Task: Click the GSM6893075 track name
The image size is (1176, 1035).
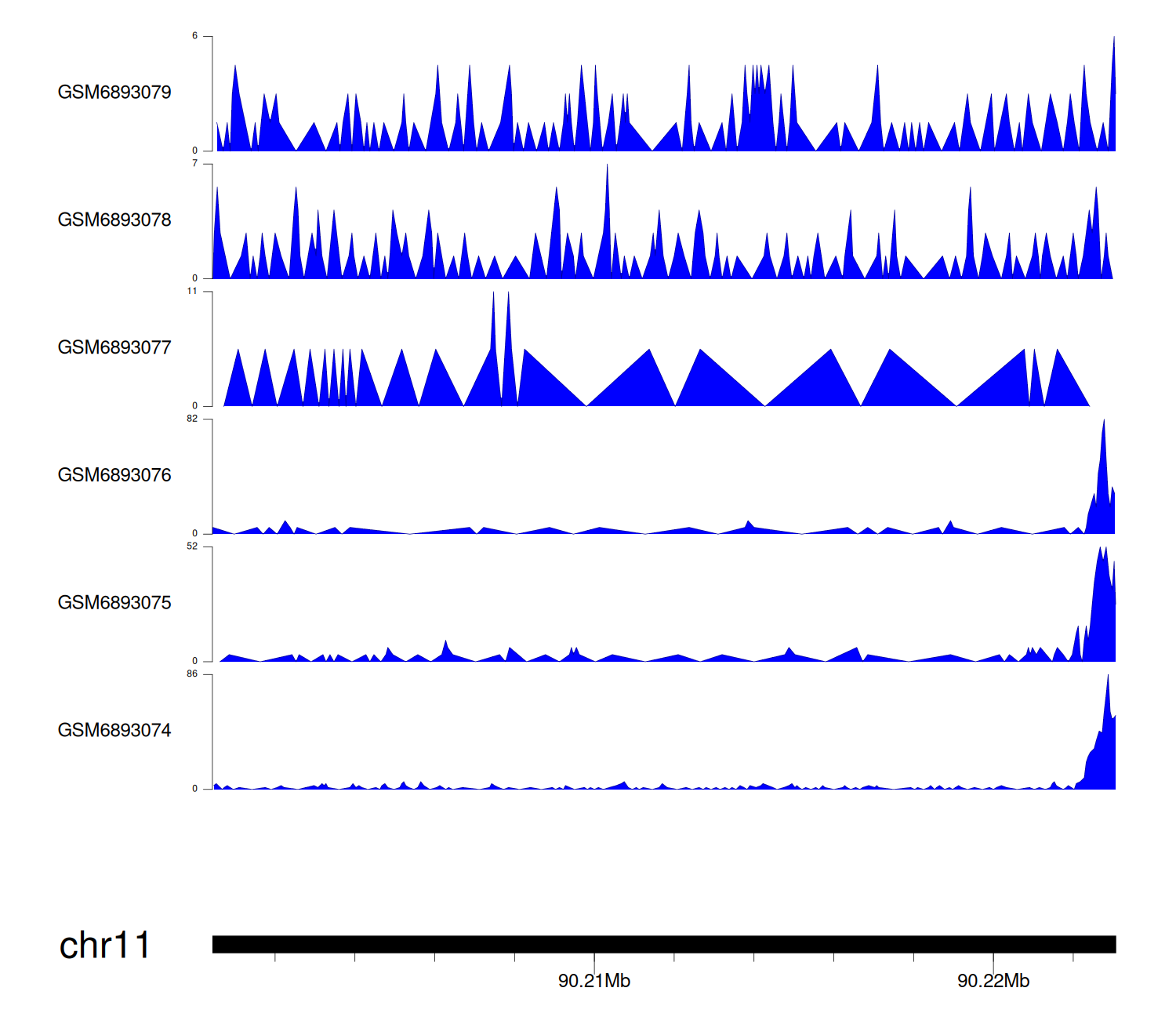Action: (114, 603)
